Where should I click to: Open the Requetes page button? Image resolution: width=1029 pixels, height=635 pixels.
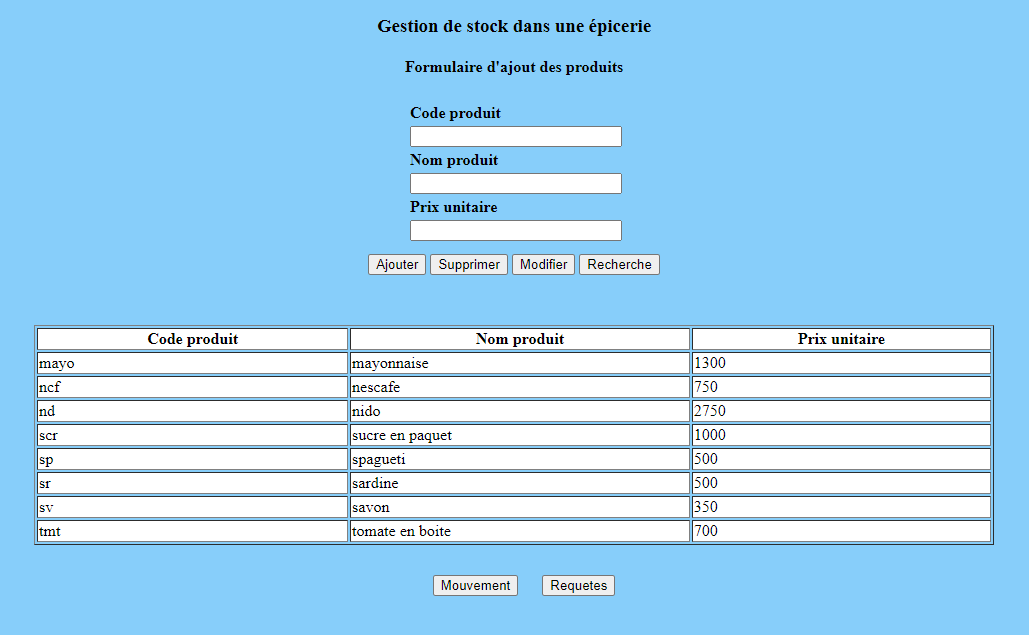coord(578,586)
